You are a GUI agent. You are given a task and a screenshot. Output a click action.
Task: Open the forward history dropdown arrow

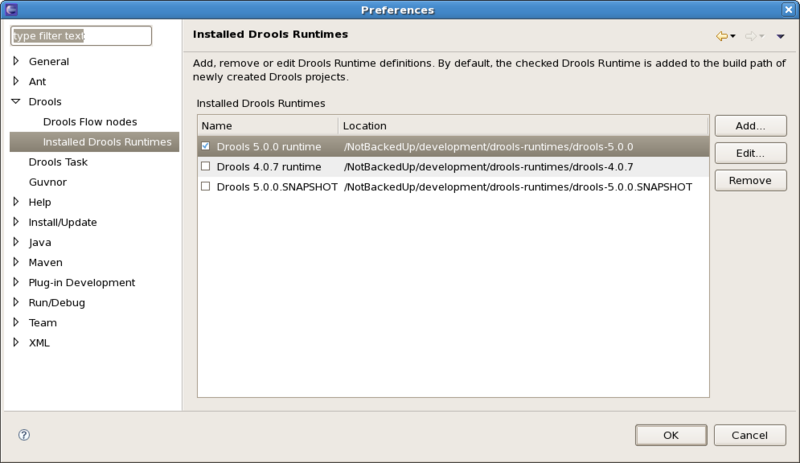[762, 36]
